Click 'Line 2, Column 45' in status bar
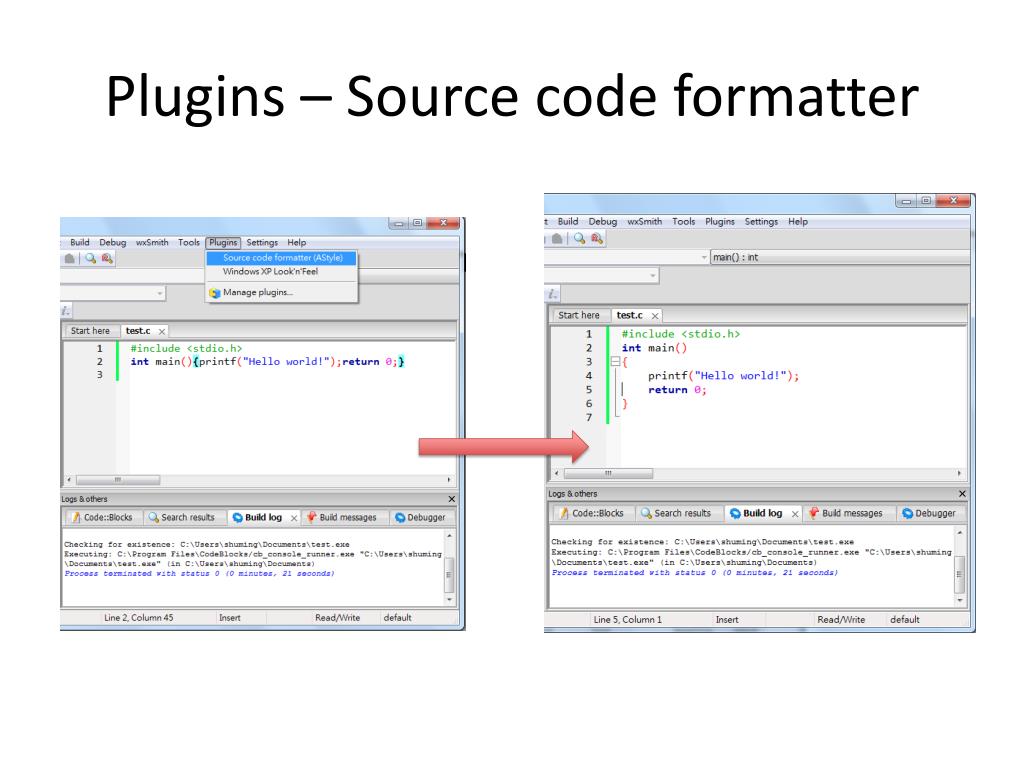This screenshot has width=1024, height=768. click(138, 618)
